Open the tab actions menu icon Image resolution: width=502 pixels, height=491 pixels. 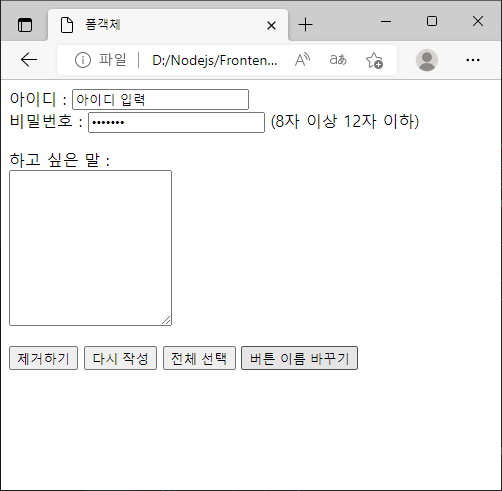click(25, 25)
